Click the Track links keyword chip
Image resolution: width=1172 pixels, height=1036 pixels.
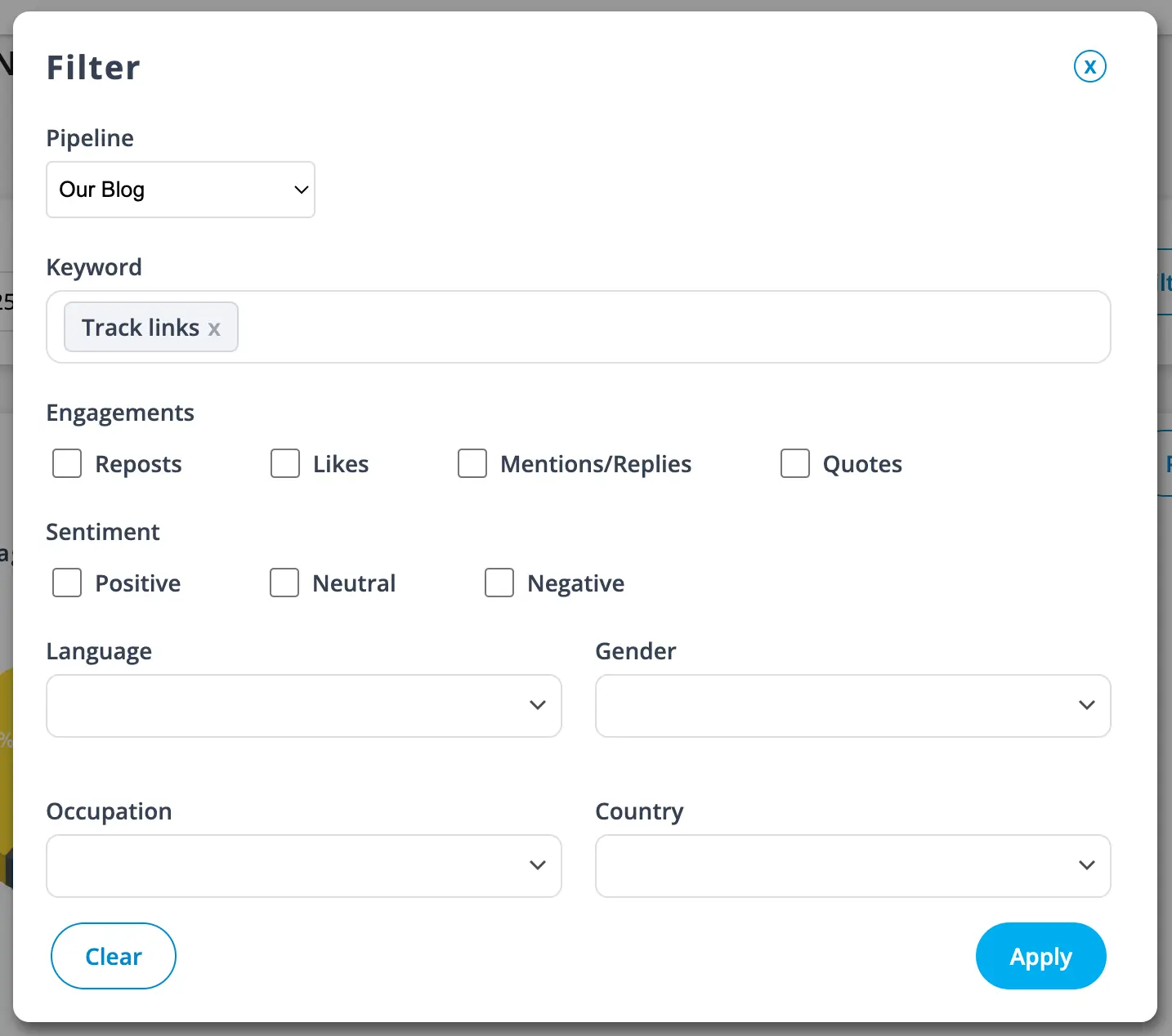pos(140,328)
